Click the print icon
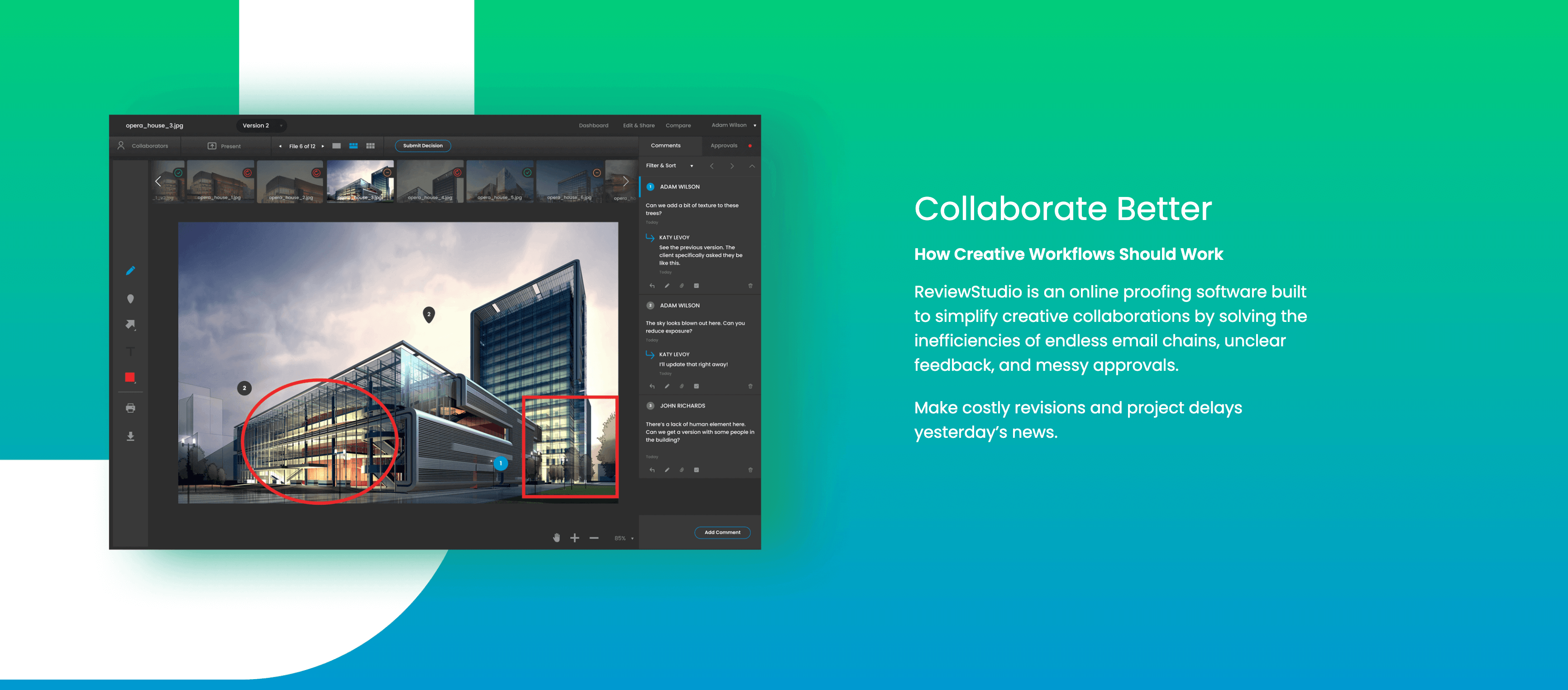The width and height of the screenshot is (1568, 690). (130, 408)
